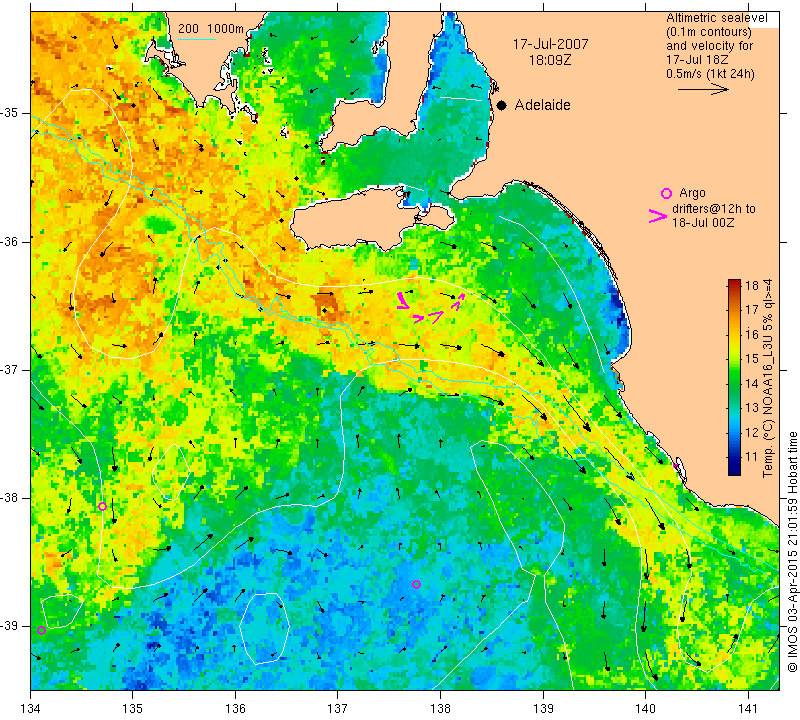Click the longitude label 141

(748, 708)
